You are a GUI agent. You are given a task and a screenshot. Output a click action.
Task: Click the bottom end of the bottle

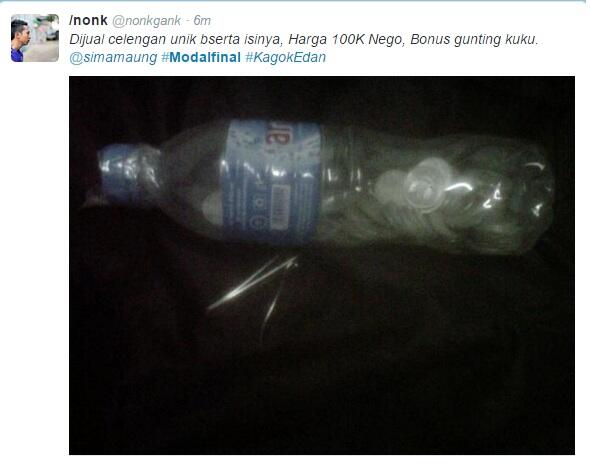pyautogui.click(x=535, y=192)
